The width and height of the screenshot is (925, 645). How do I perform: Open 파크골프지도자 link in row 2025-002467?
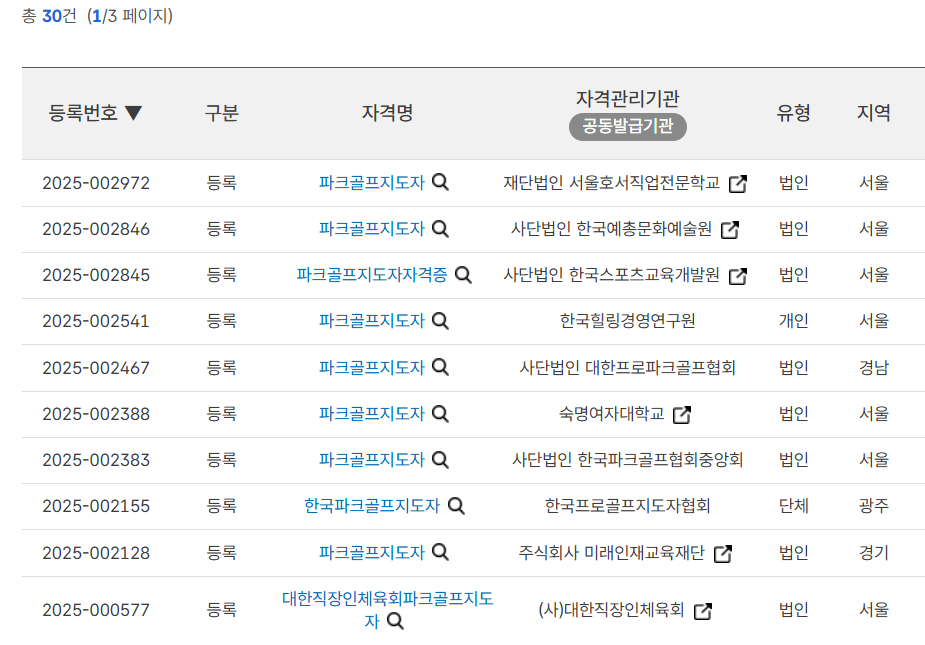coord(372,367)
